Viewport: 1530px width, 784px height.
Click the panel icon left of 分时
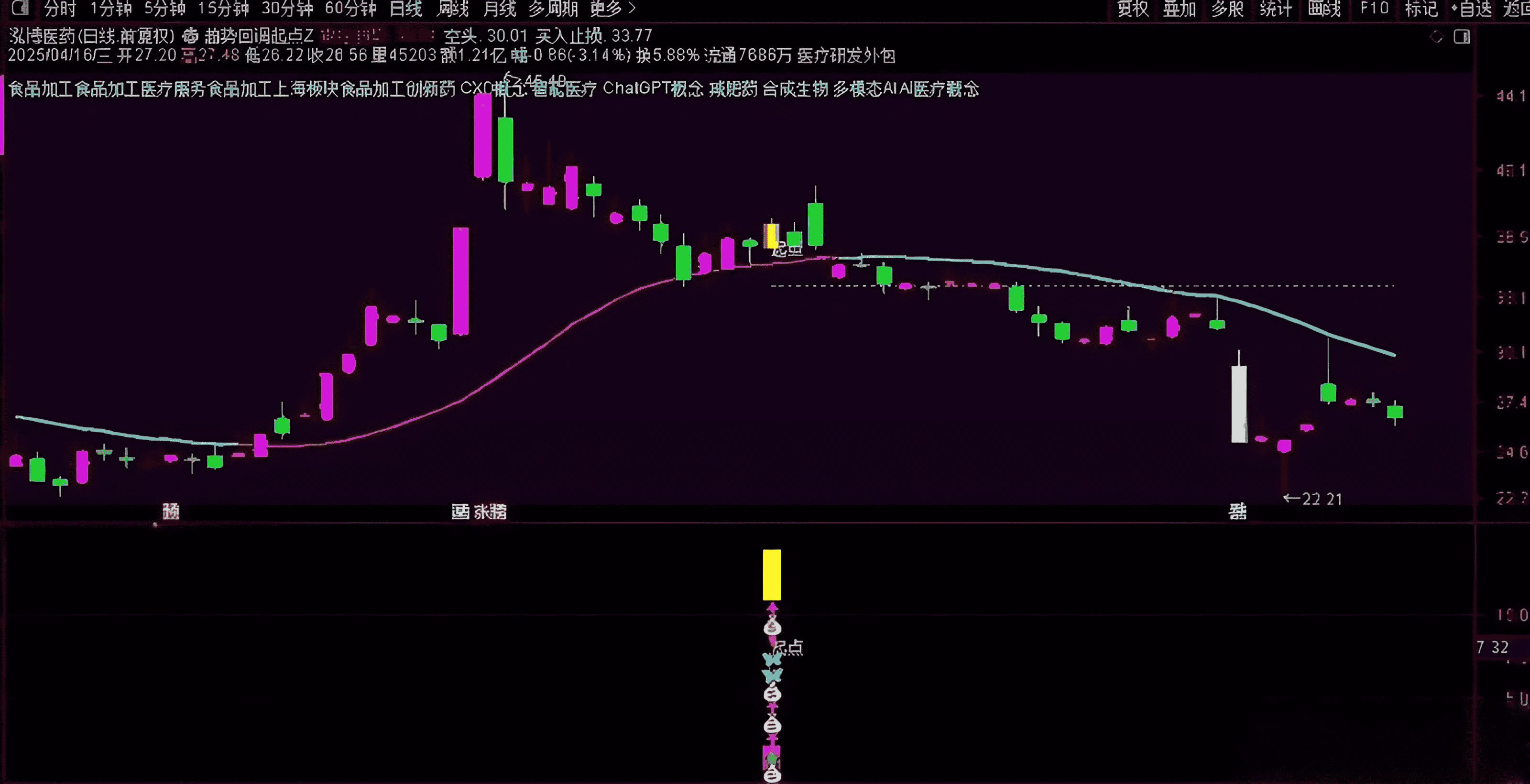click(20, 8)
